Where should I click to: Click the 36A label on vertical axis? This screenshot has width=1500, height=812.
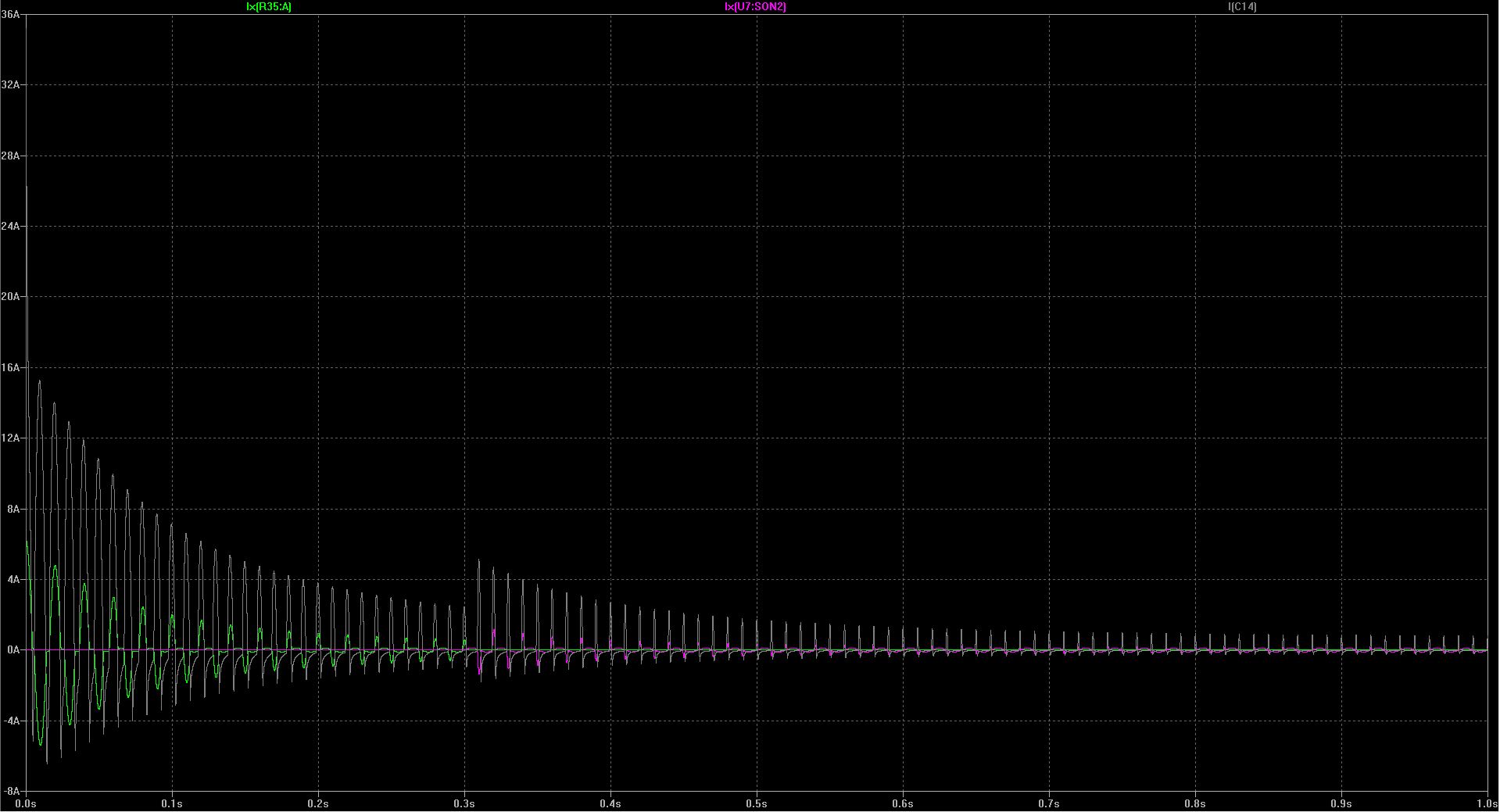(10, 14)
